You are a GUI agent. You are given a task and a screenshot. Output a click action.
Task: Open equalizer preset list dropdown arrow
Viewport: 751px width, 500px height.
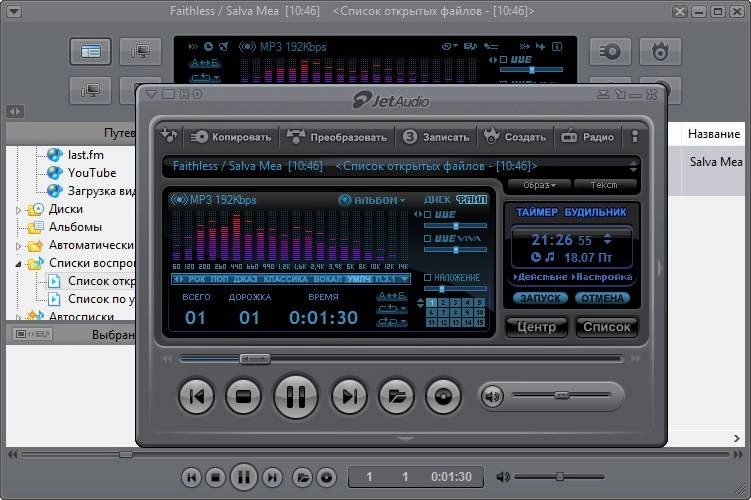point(405,279)
